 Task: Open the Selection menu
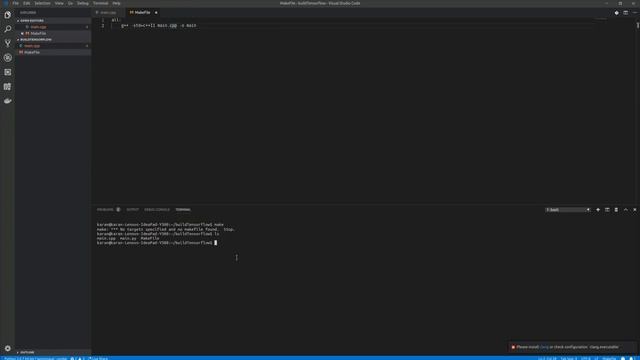42,3
